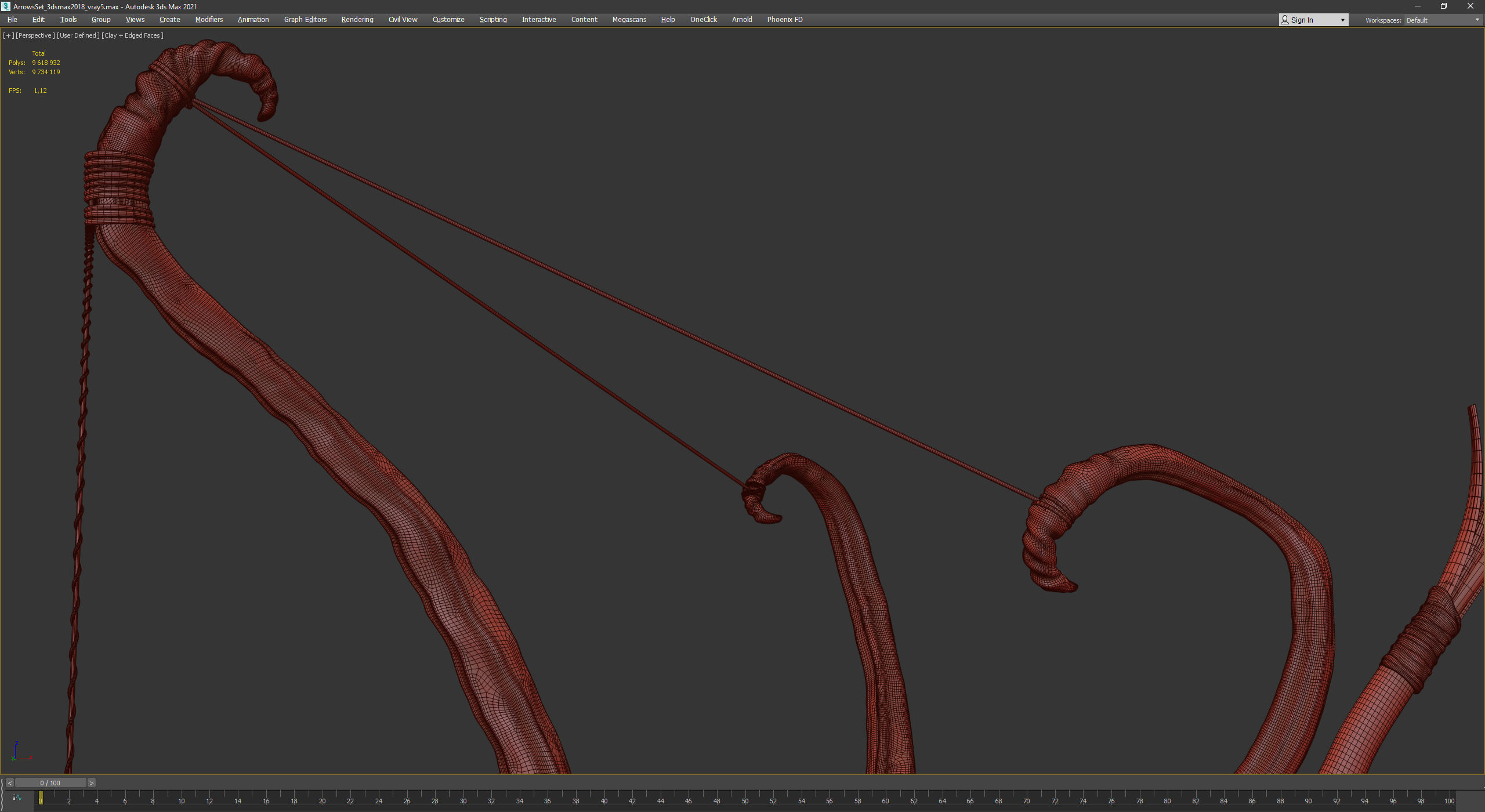Screen dimensions: 1485x812
Task: Restore down the 3ds Max window
Action: (1444, 6)
